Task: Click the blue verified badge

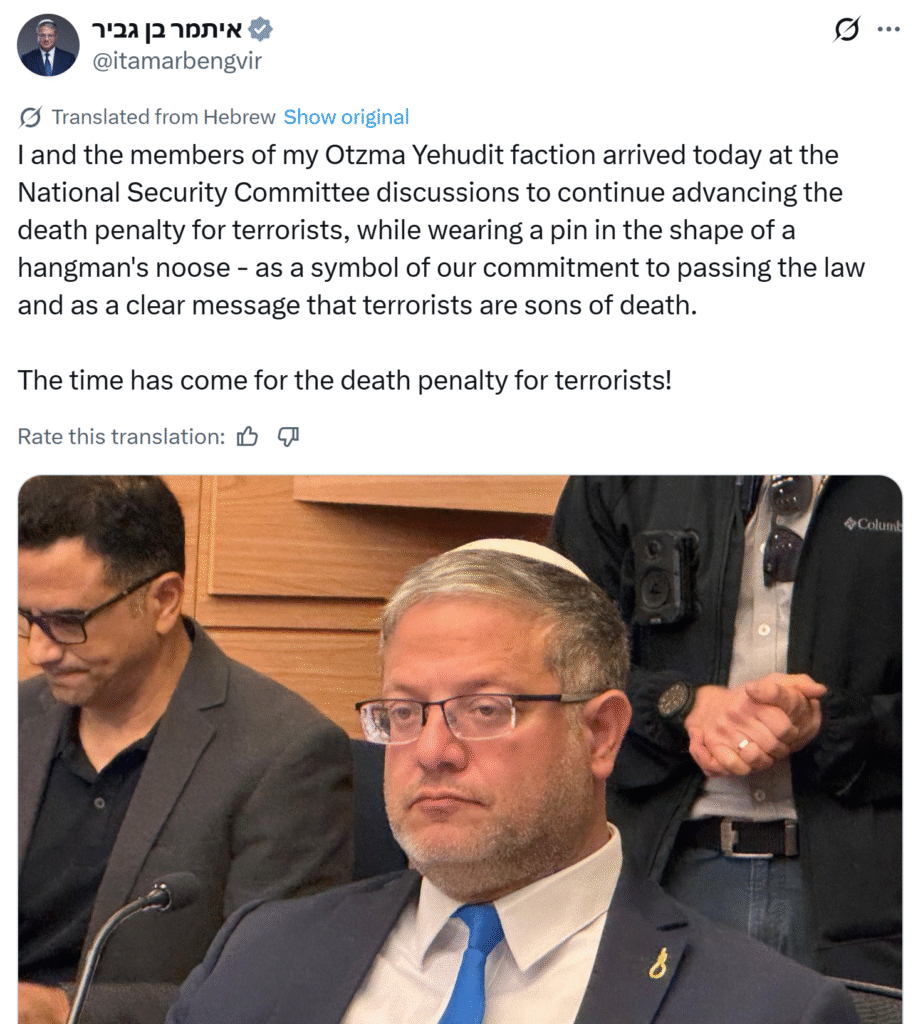Action: [x=262, y=30]
